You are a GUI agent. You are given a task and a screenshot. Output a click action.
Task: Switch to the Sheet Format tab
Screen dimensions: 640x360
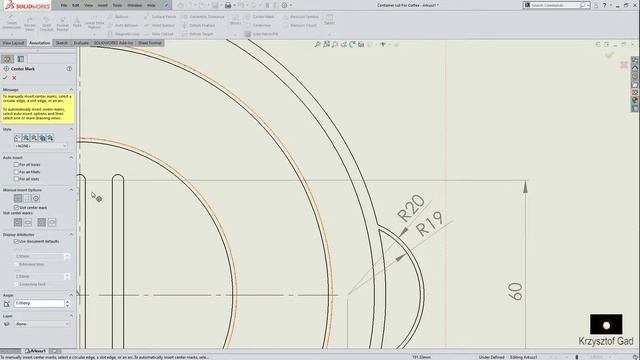coord(150,43)
